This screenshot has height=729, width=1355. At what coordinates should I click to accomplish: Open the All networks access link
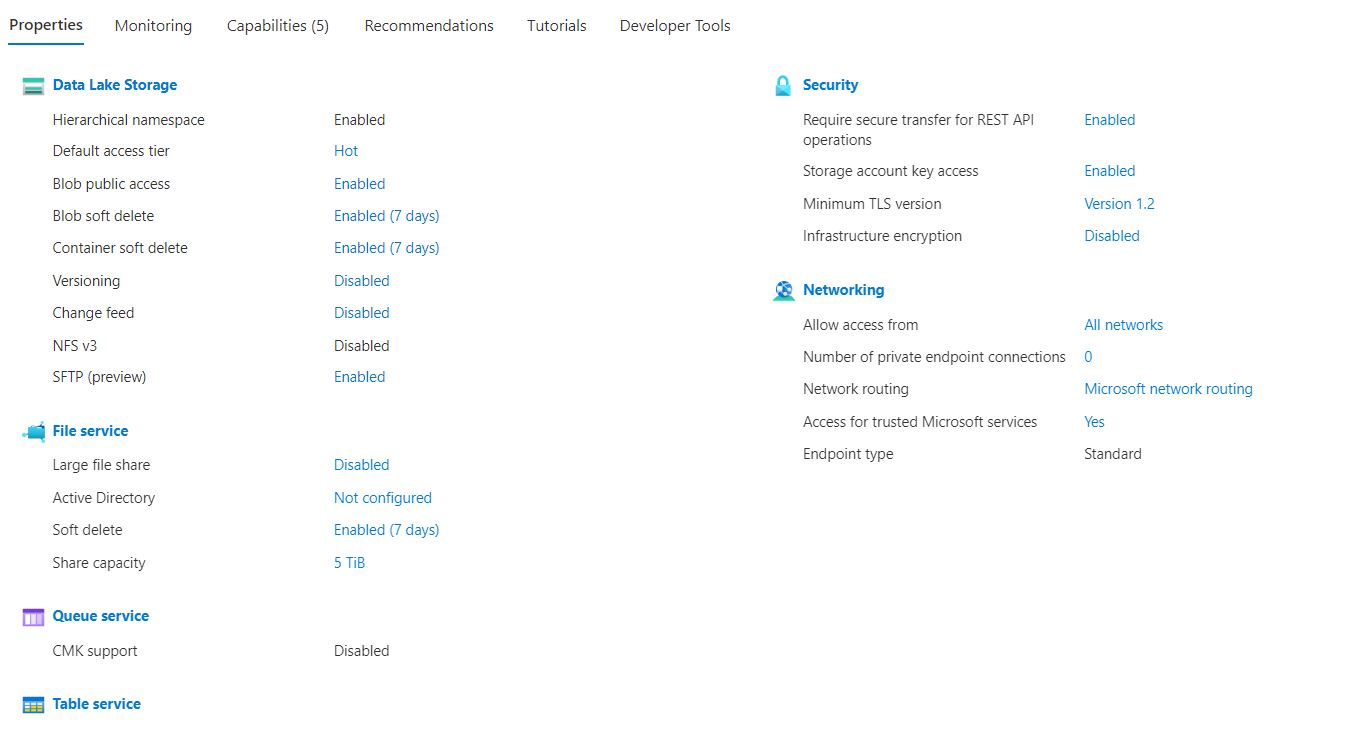point(1123,324)
